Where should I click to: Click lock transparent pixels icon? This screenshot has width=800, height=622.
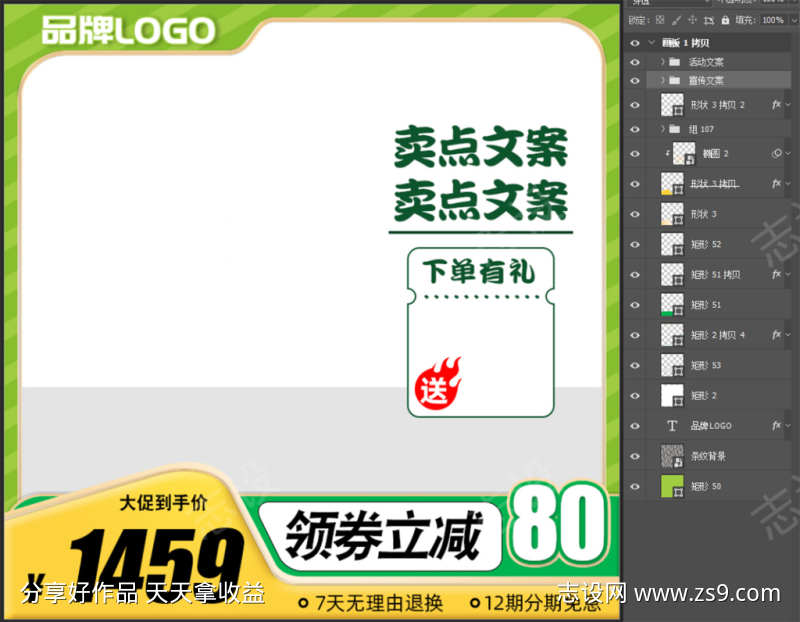tap(660, 20)
